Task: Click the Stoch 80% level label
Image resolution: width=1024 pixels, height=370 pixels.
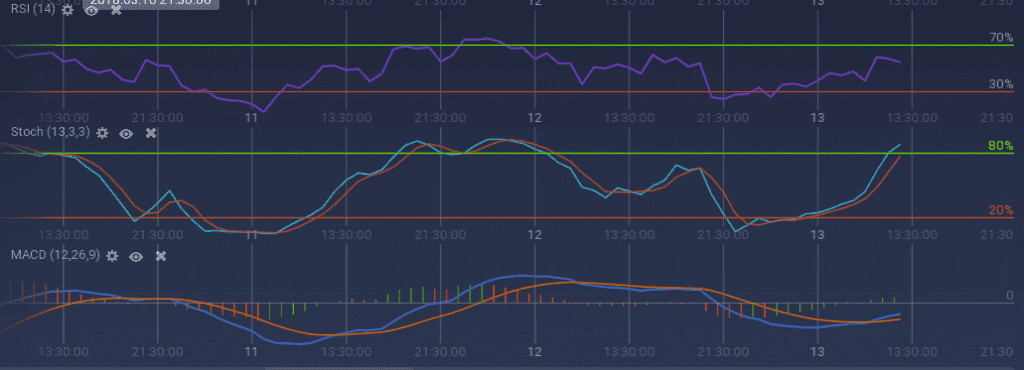Action: pos(1001,146)
